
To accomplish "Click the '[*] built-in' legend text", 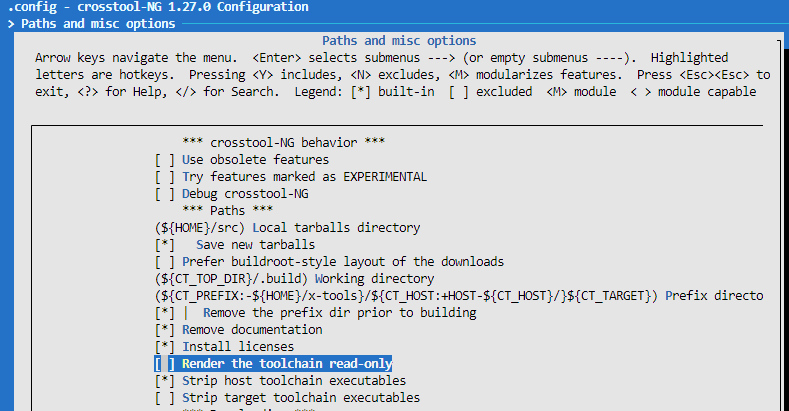I will [392, 92].
